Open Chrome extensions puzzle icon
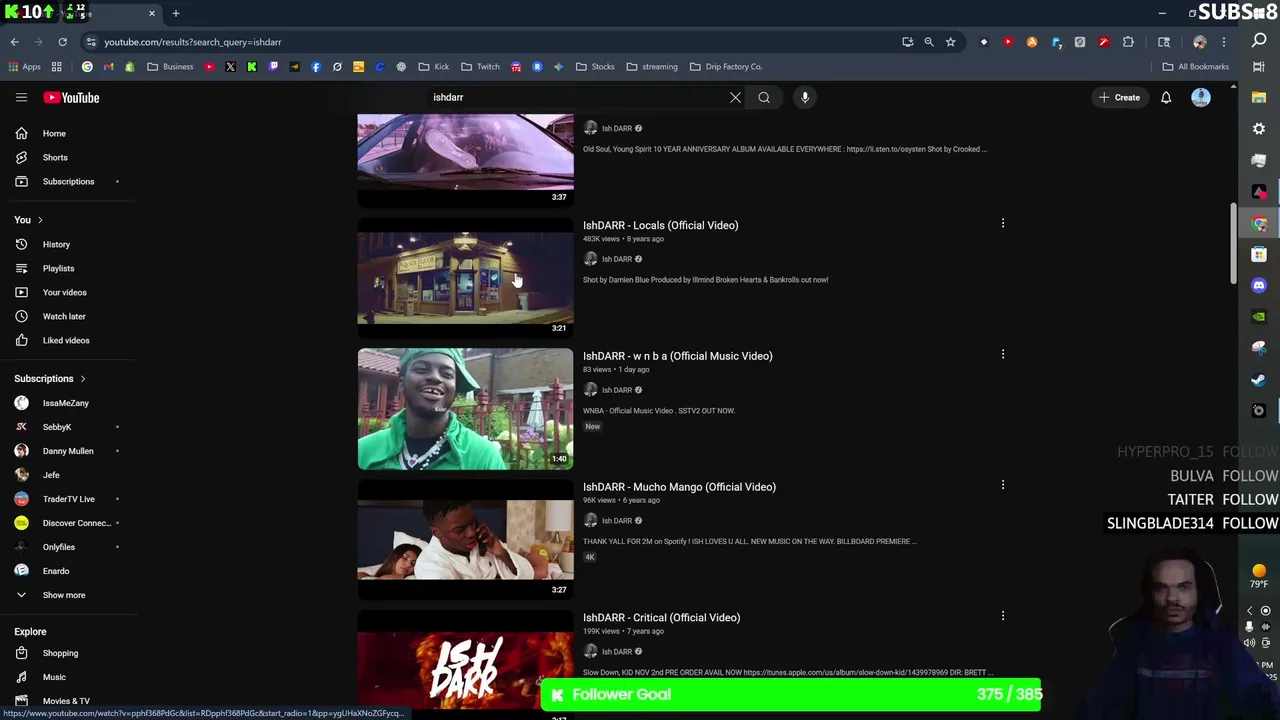 [x=1128, y=42]
